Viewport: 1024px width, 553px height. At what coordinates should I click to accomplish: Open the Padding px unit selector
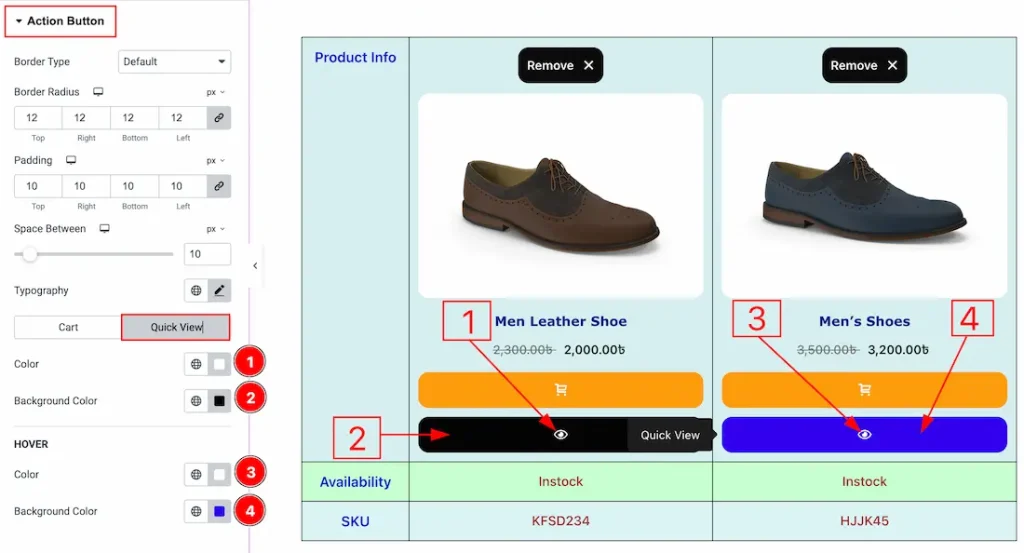216,161
